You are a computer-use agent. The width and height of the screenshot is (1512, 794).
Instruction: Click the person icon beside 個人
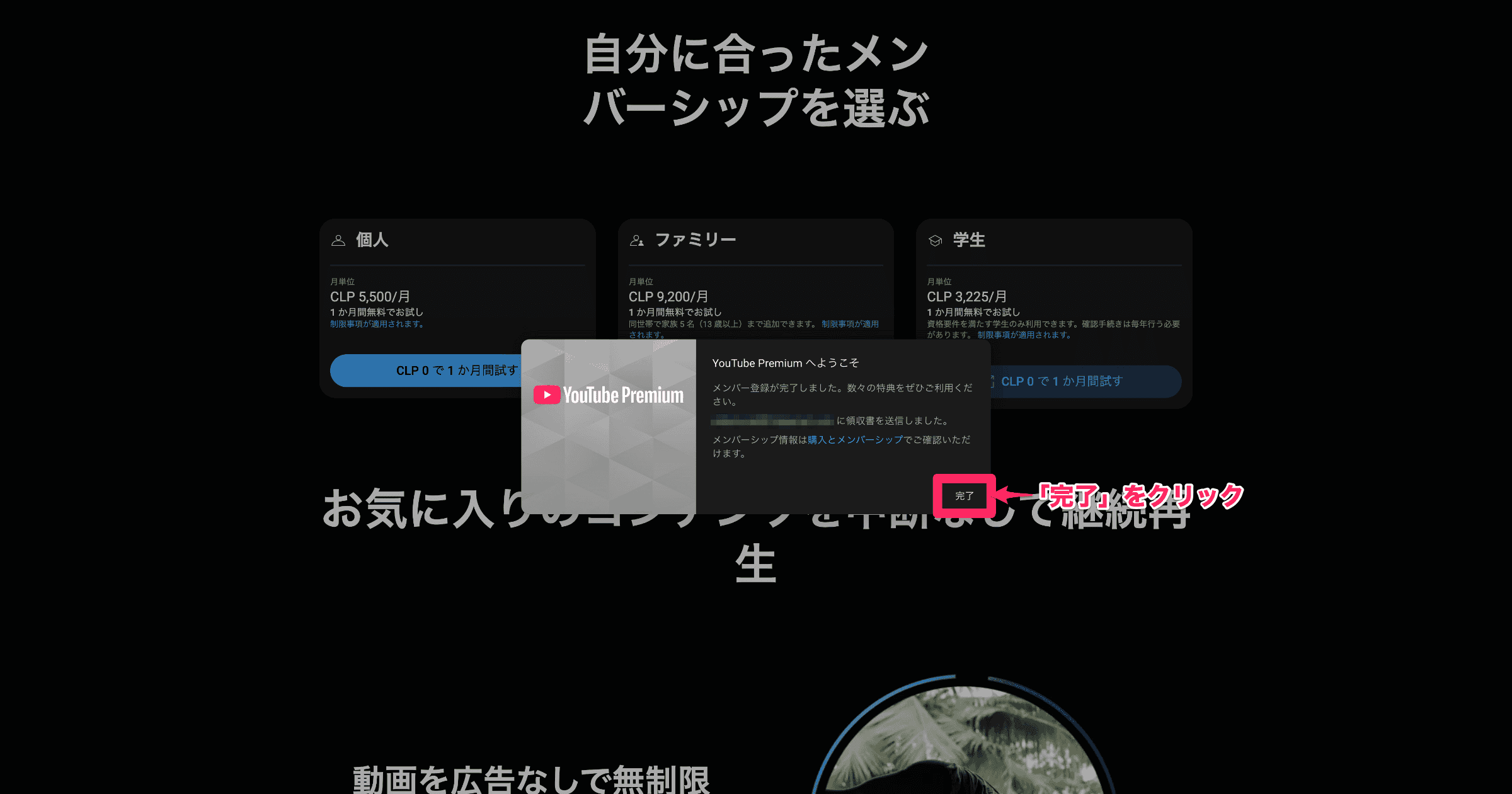[338, 240]
